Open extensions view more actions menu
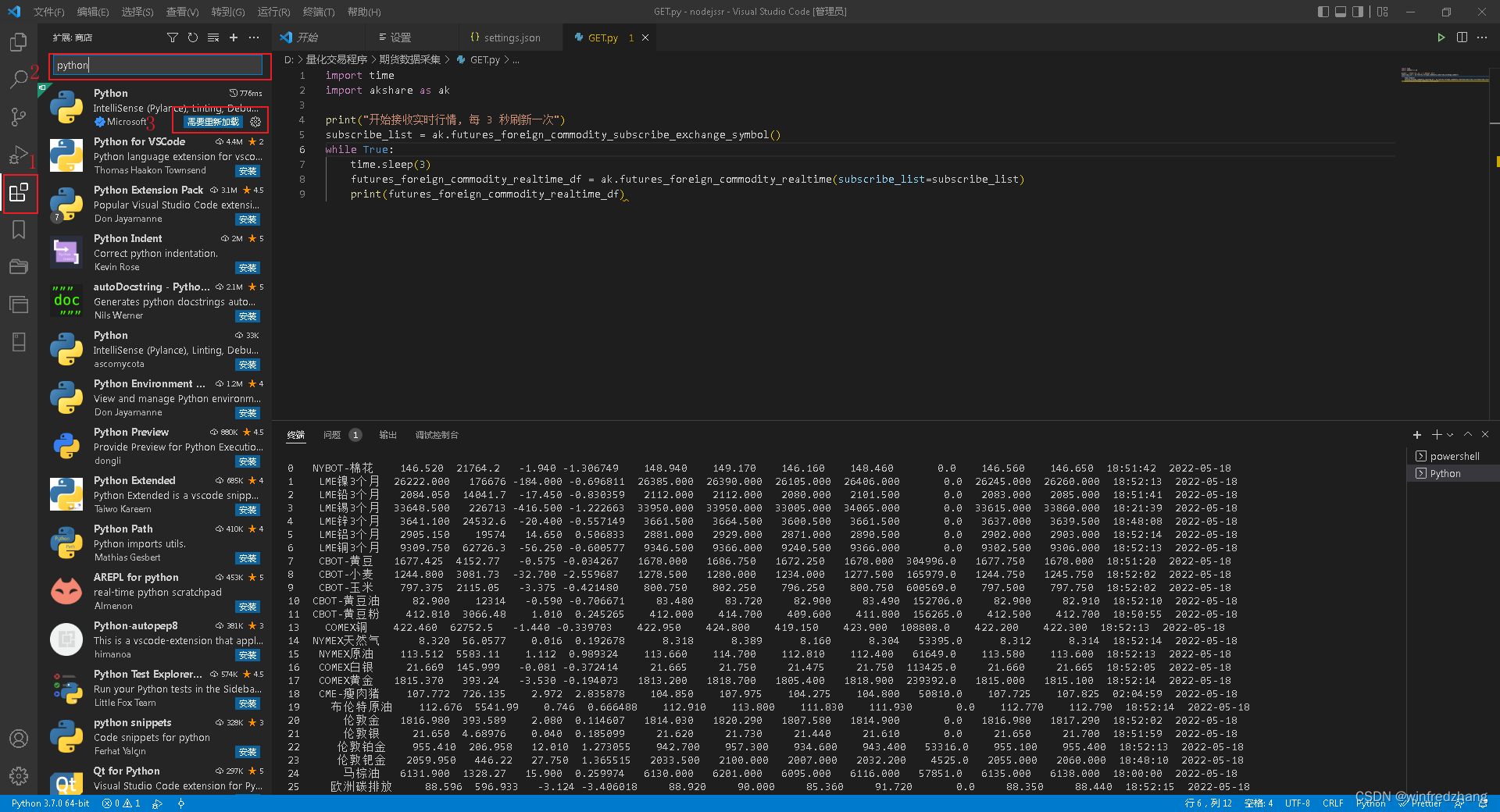 [x=254, y=37]
